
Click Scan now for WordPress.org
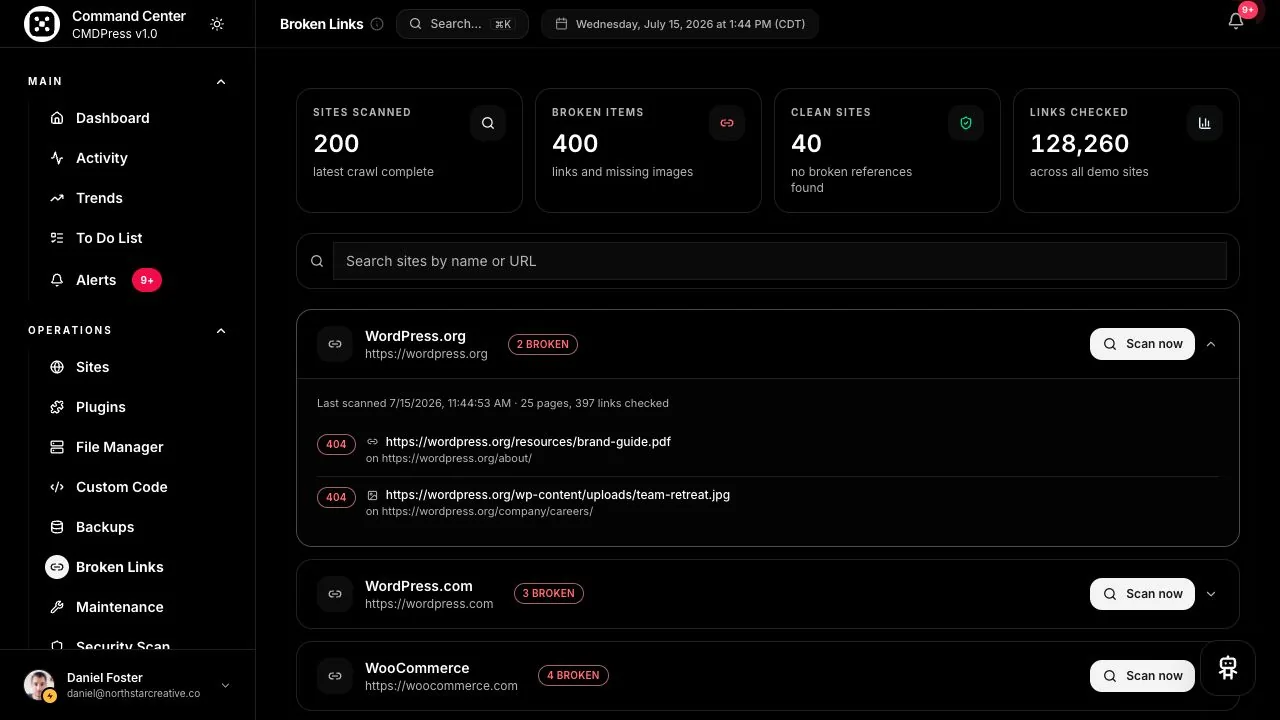(x=1142, y=344)
